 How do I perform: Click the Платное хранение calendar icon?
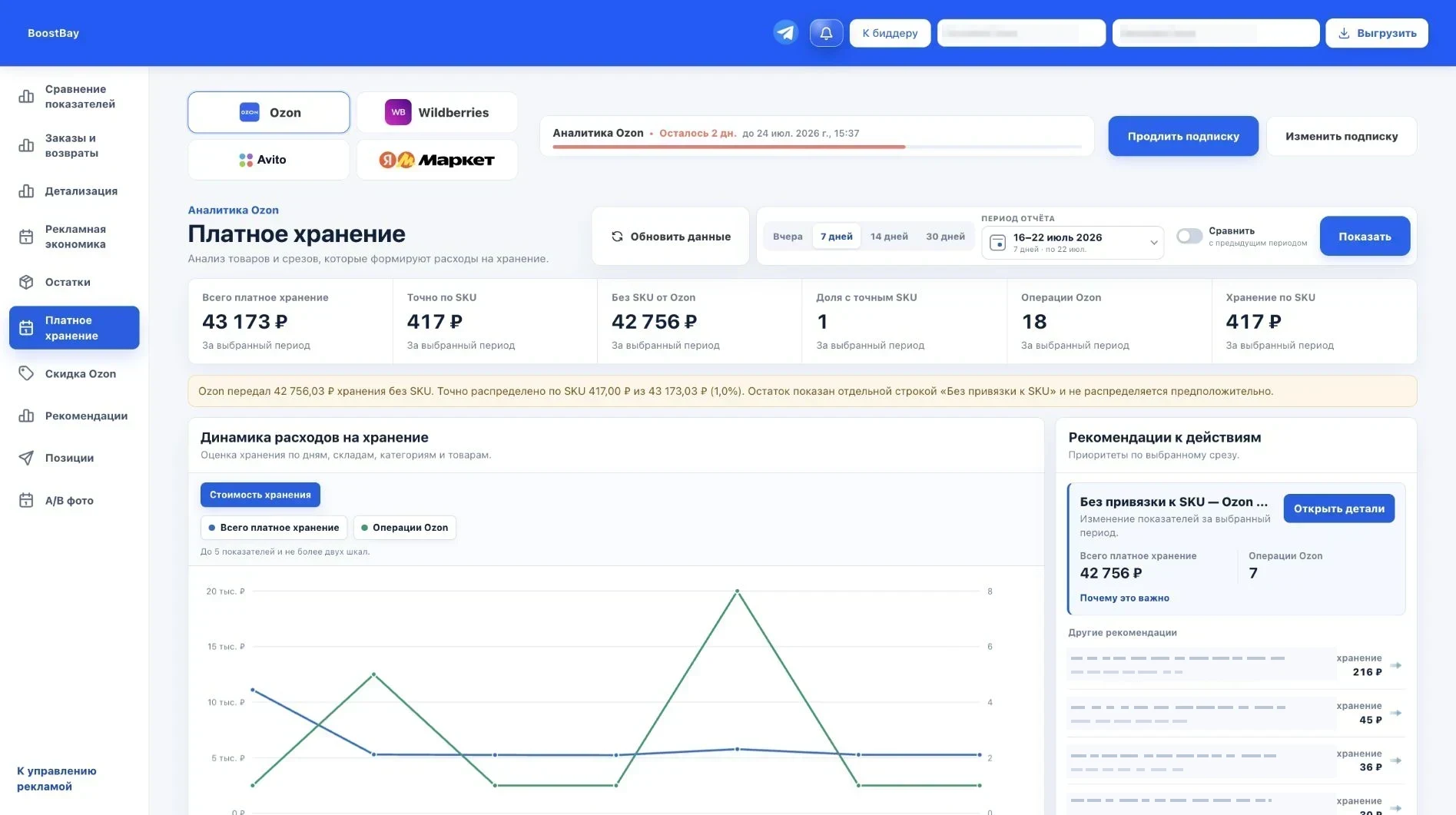[26, 328]
